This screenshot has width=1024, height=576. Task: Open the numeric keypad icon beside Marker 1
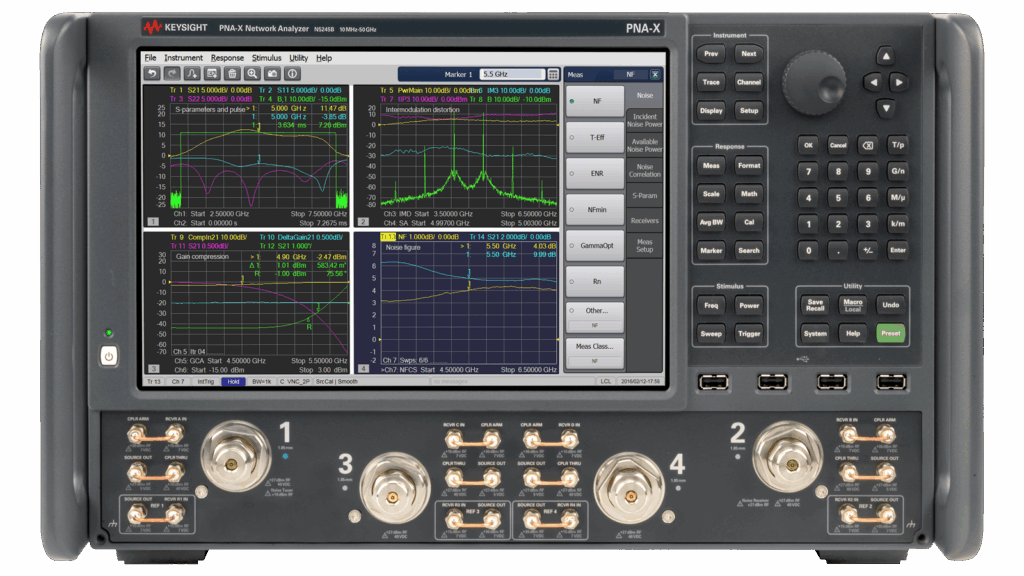click(553, 74)
